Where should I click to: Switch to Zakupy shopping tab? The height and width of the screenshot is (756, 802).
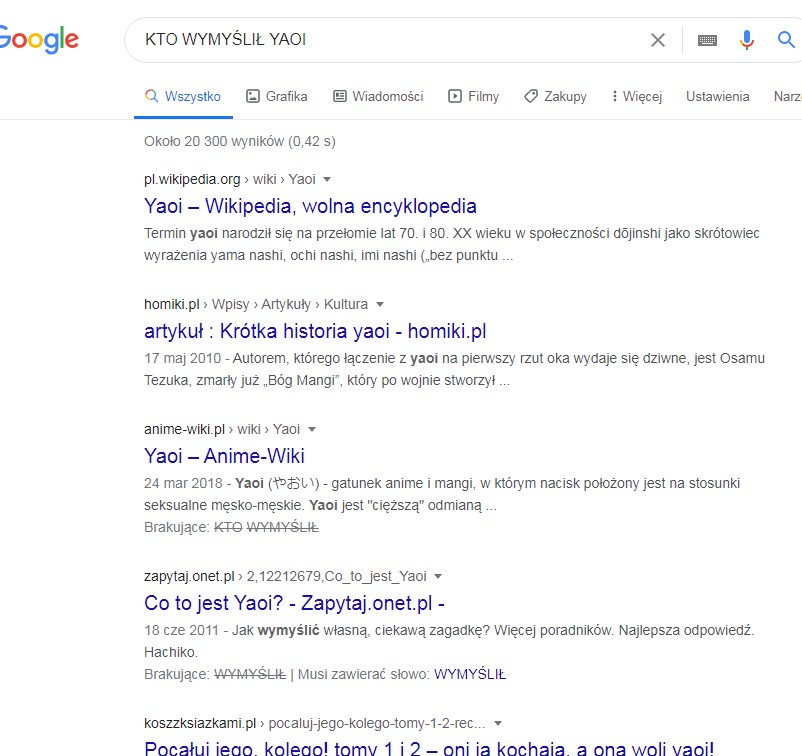555,97
